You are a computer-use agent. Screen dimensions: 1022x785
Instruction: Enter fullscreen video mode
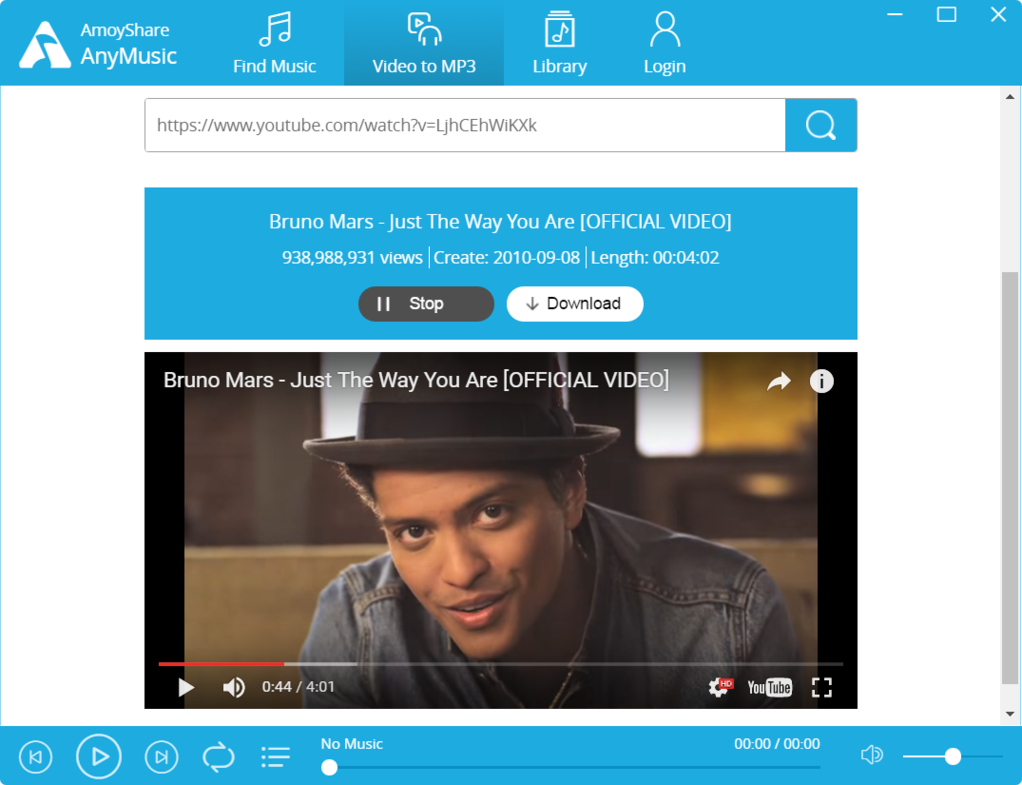pos(822,687)
